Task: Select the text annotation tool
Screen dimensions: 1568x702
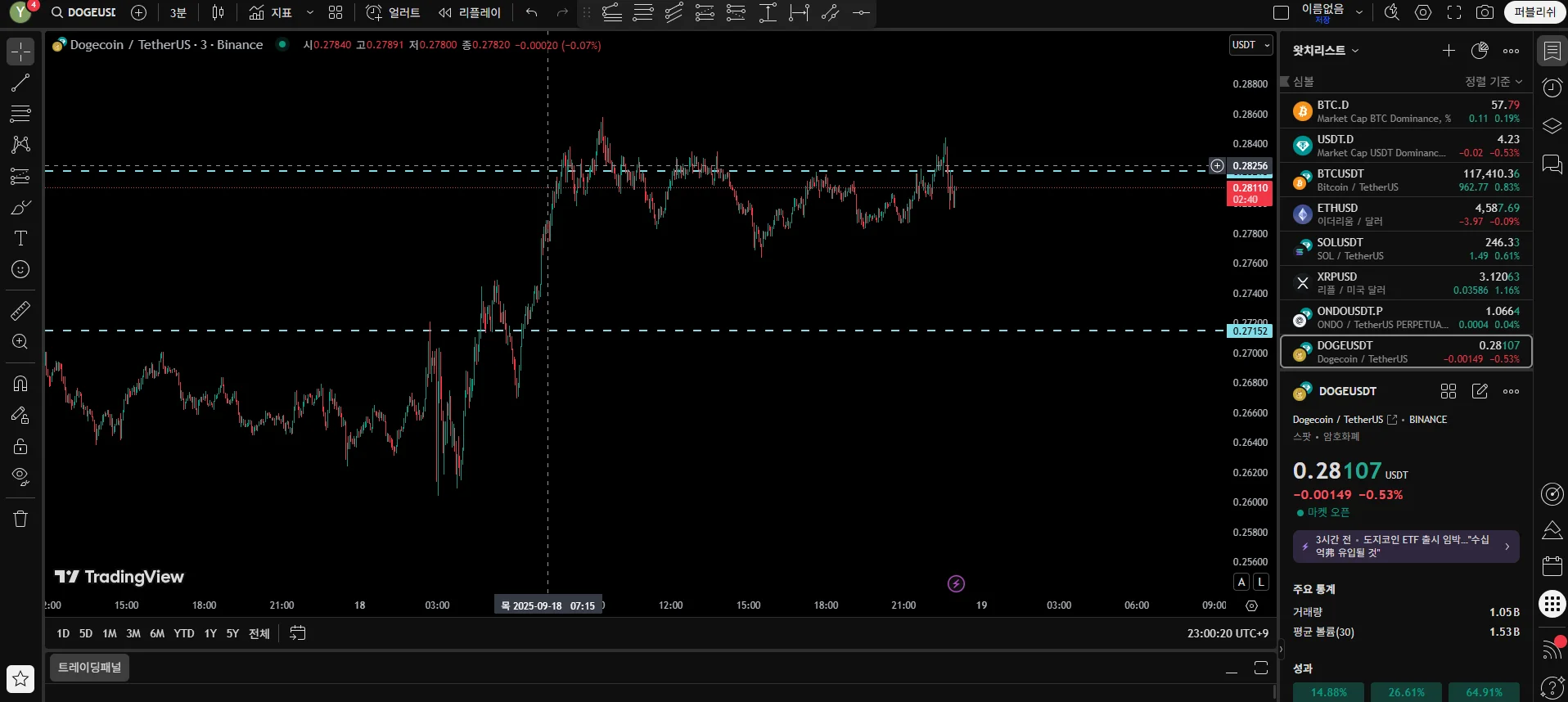Action: click(x=20, y=238)
